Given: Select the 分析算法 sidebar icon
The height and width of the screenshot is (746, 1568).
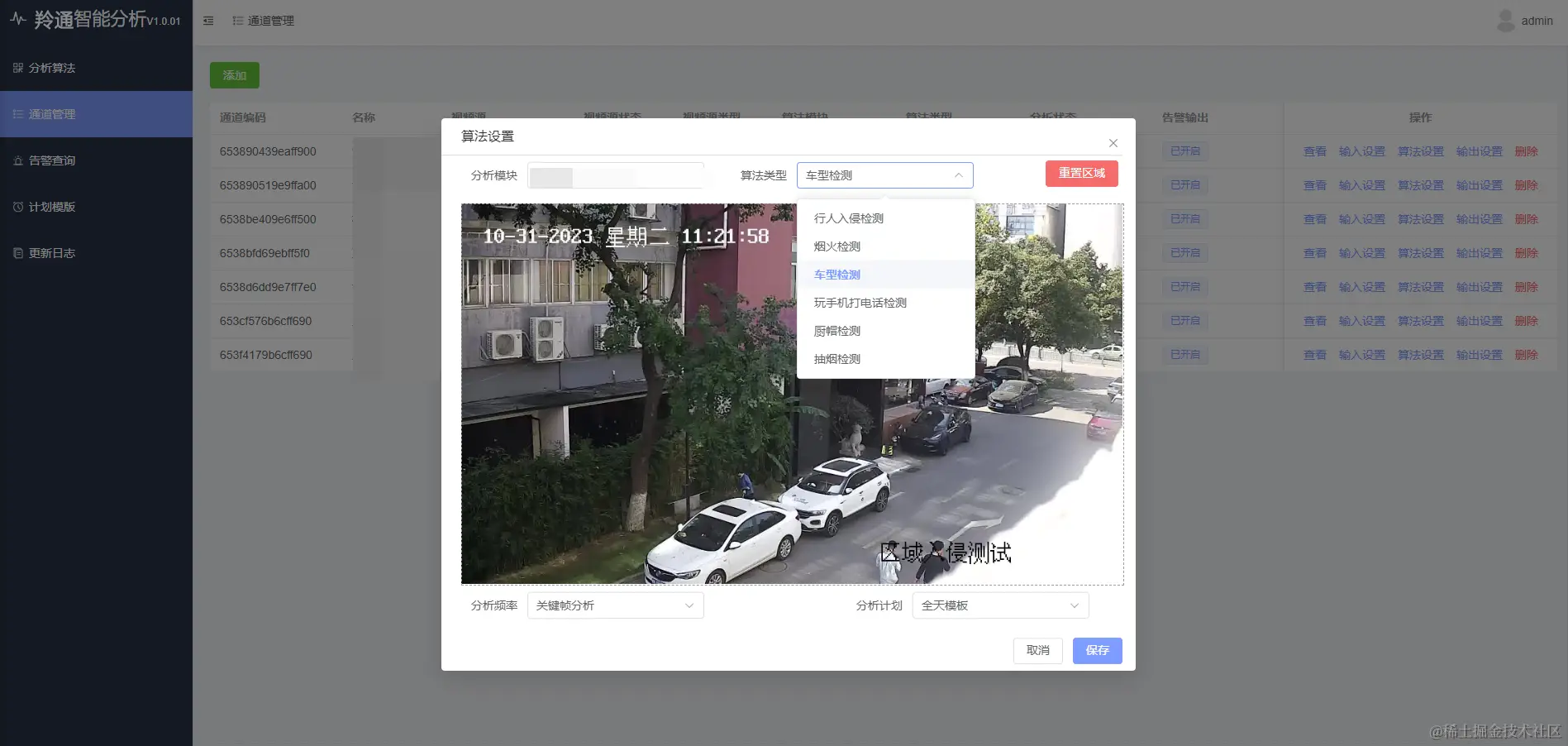Looking at the screenshot, I should [17, 68].
